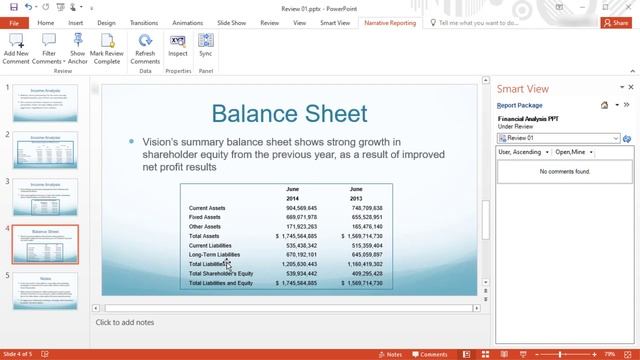
Task: Click to add notes area
Action: click(x=125, y=322)
